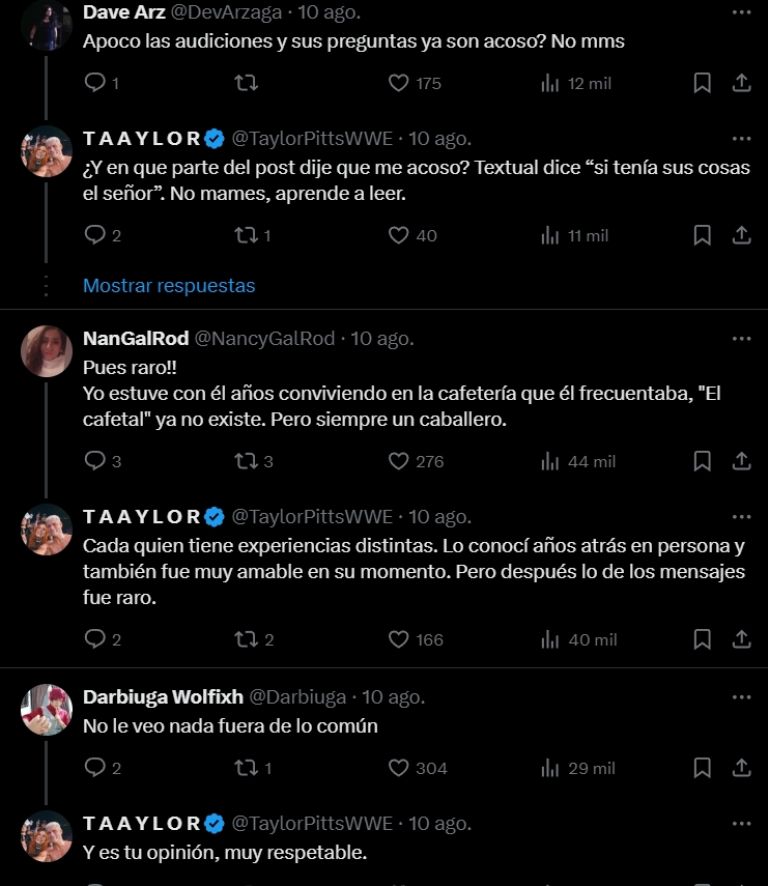Image resolution: width=768 pixels, height=886 pixels.
Task: Share TAAYLOR's first reply
Action: (740, 236)
